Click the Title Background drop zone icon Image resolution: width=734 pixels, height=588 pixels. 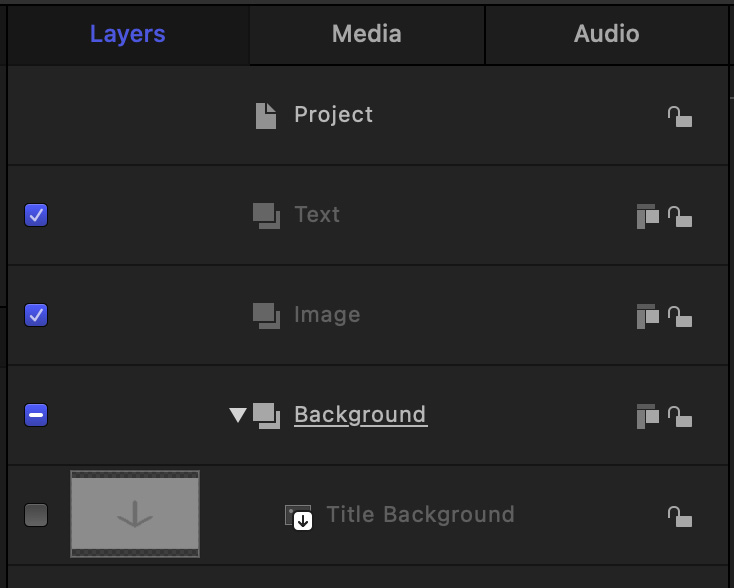[298, 516]
